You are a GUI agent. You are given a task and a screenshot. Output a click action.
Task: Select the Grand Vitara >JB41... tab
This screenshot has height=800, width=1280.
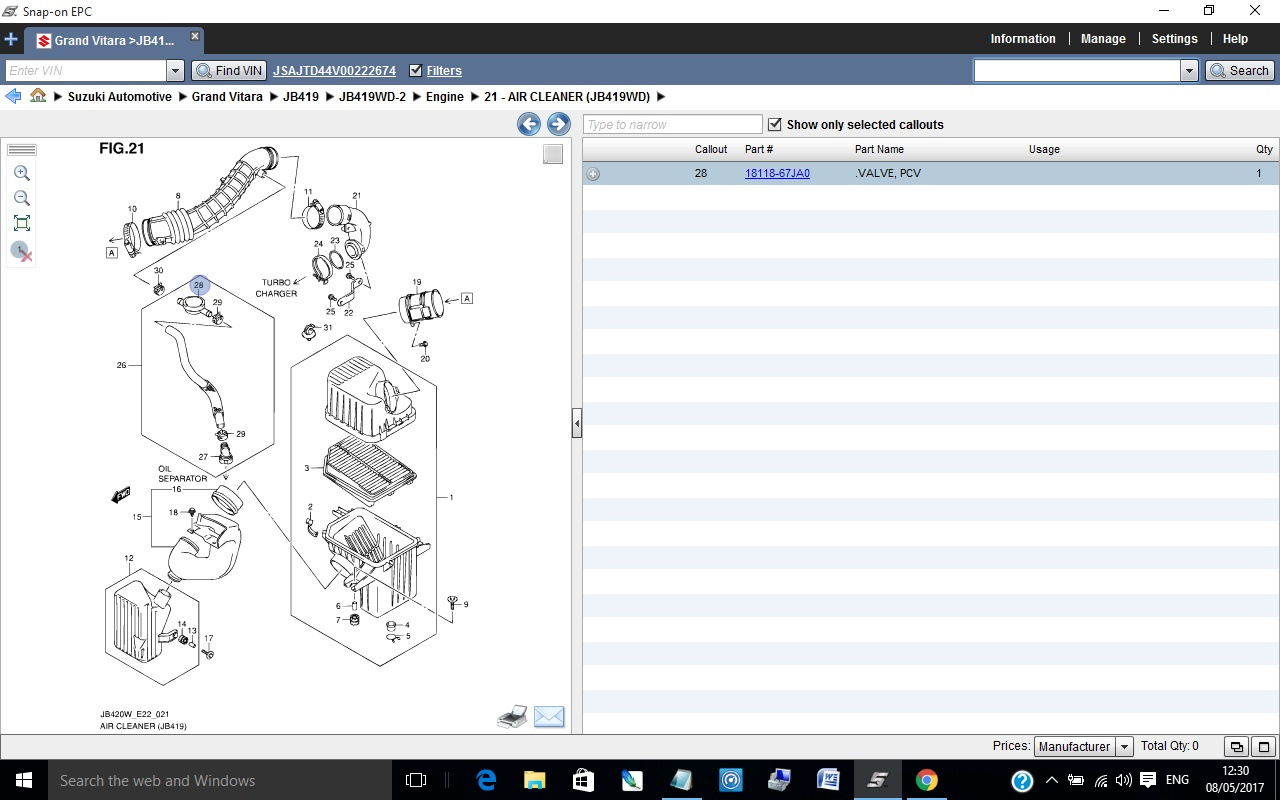(x=114, y=41)
